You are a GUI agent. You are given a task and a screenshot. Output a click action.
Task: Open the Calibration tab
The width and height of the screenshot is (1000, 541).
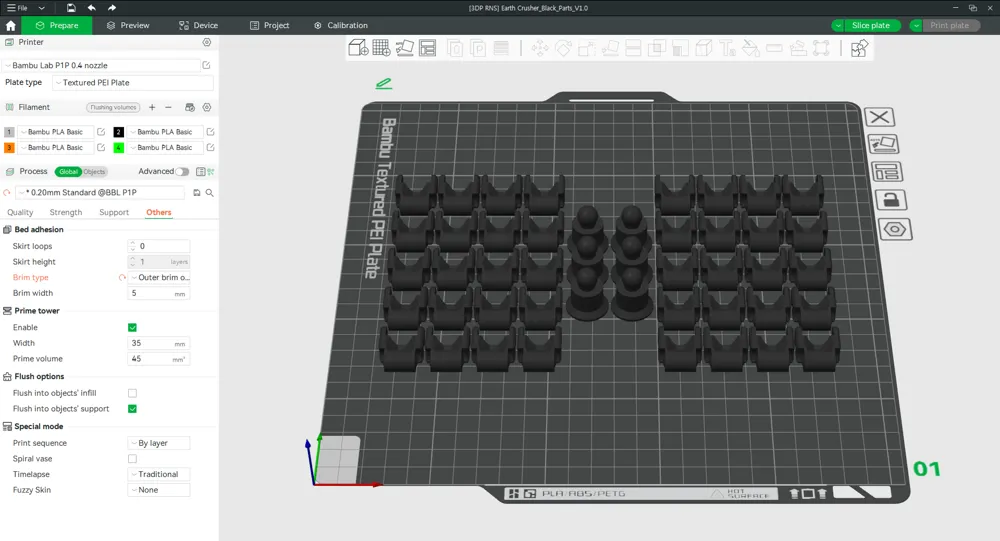341,26
